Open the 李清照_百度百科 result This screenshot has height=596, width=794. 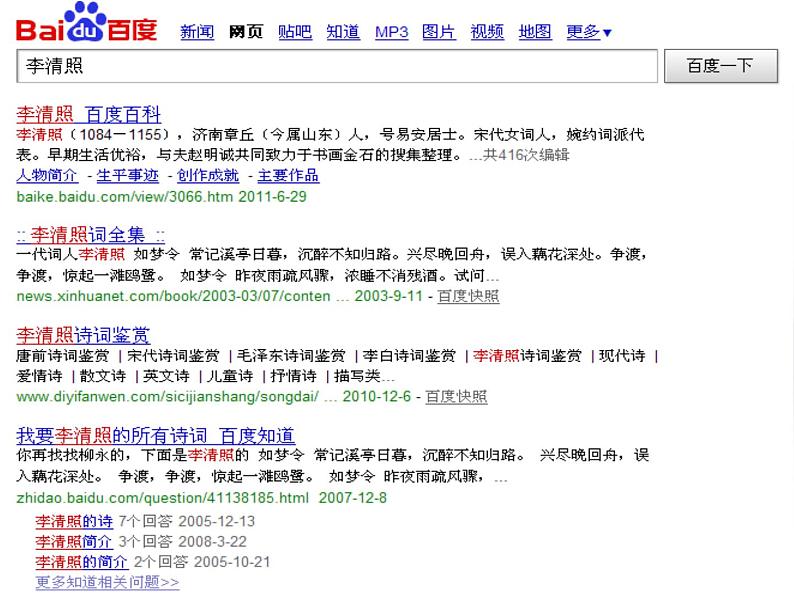pos(89,114)
